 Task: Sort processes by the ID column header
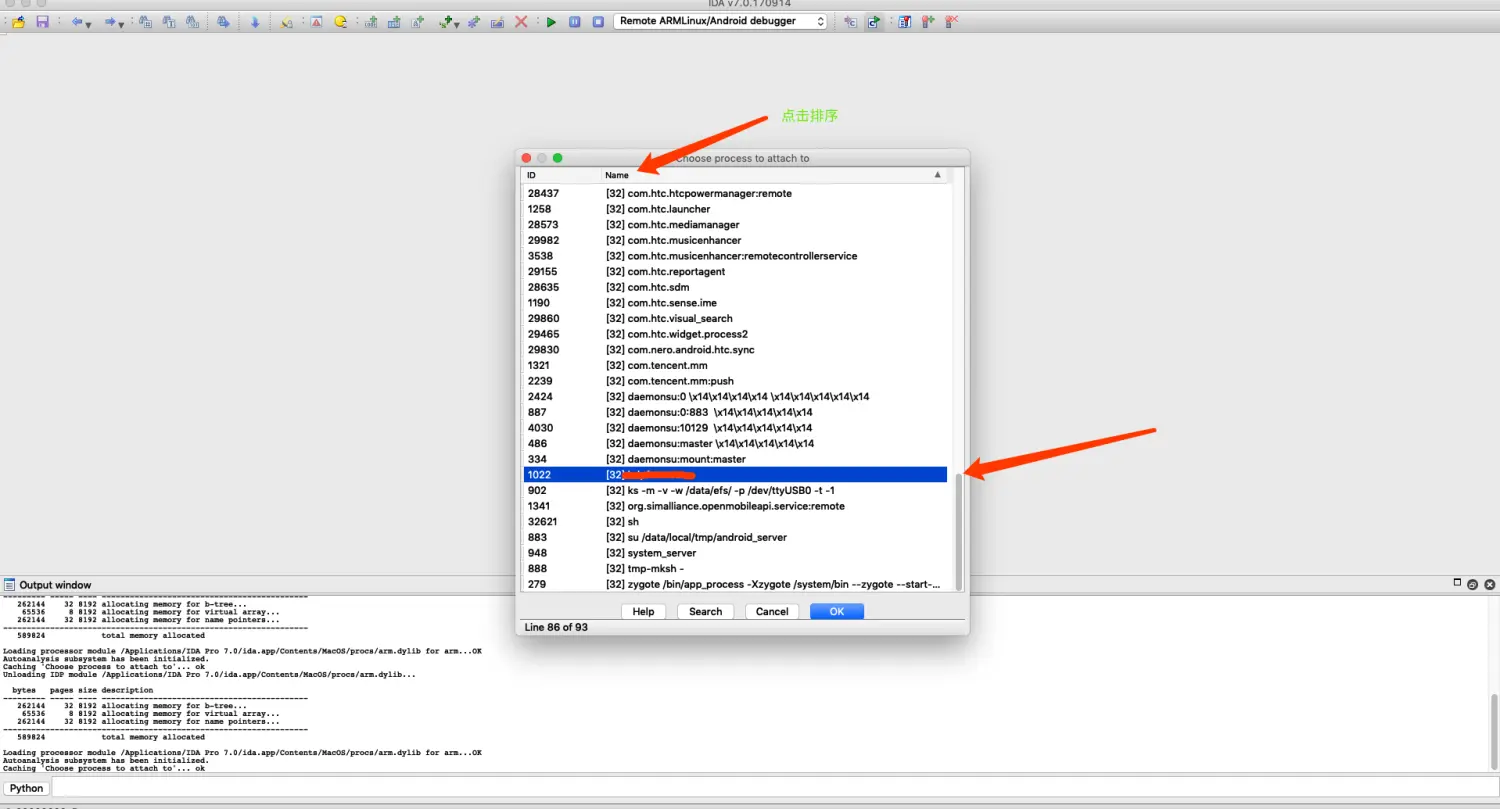[x=561, y=175]
